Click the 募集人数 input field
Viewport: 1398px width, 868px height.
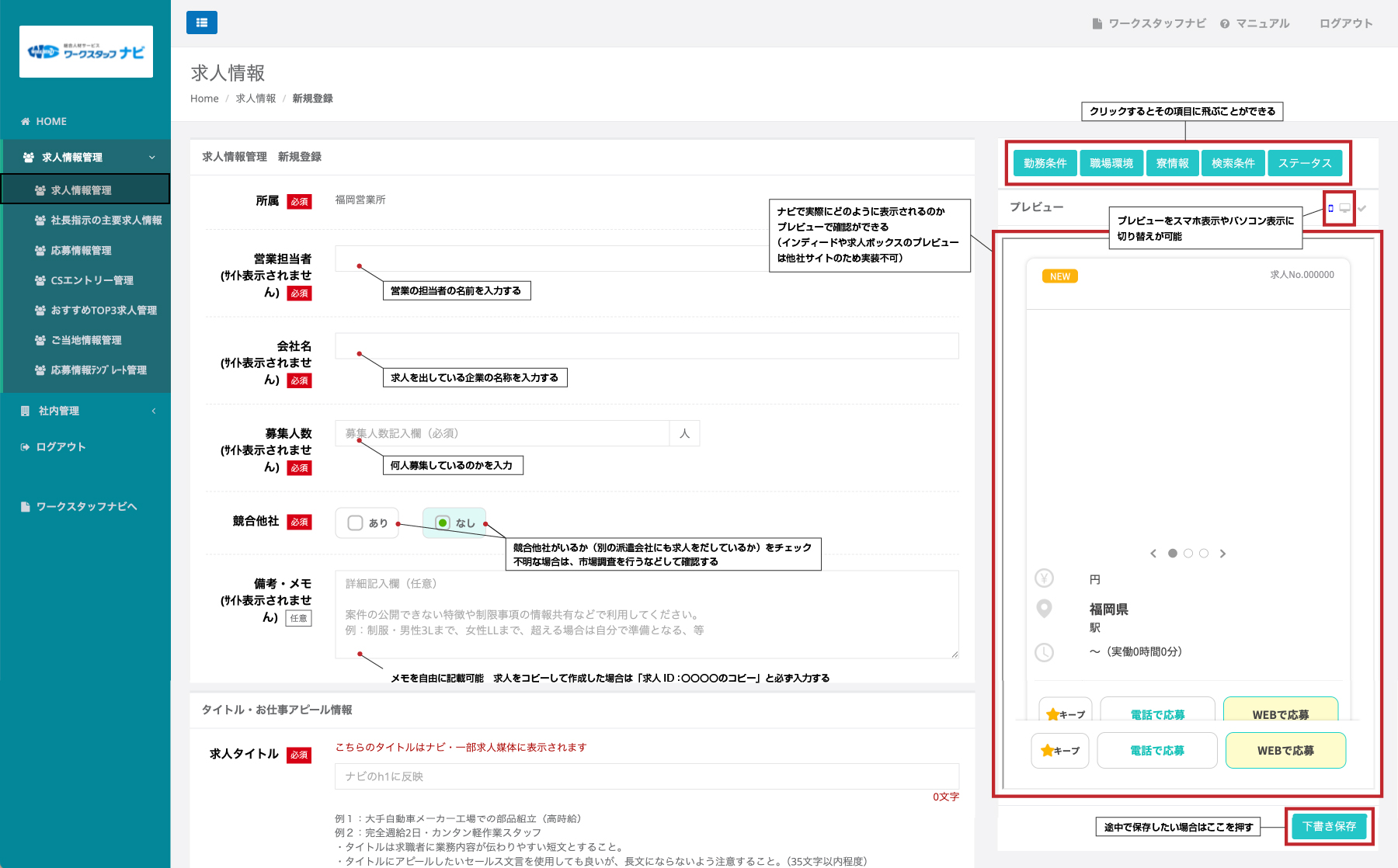pyautogui.click(x=502, y=433)
